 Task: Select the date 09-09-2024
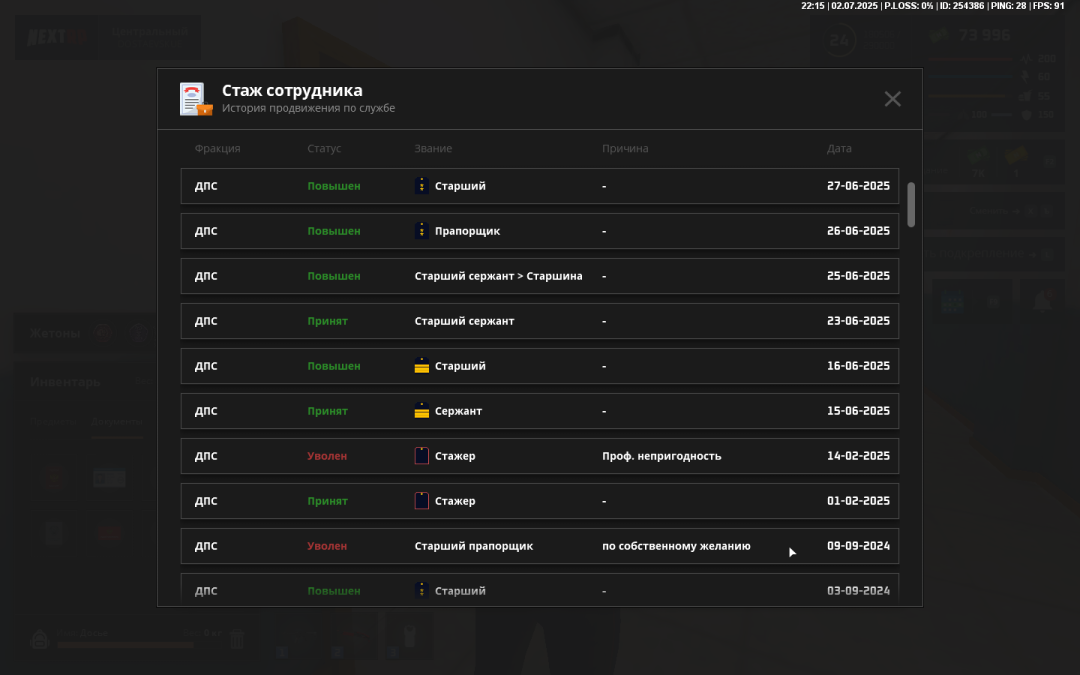858,546
